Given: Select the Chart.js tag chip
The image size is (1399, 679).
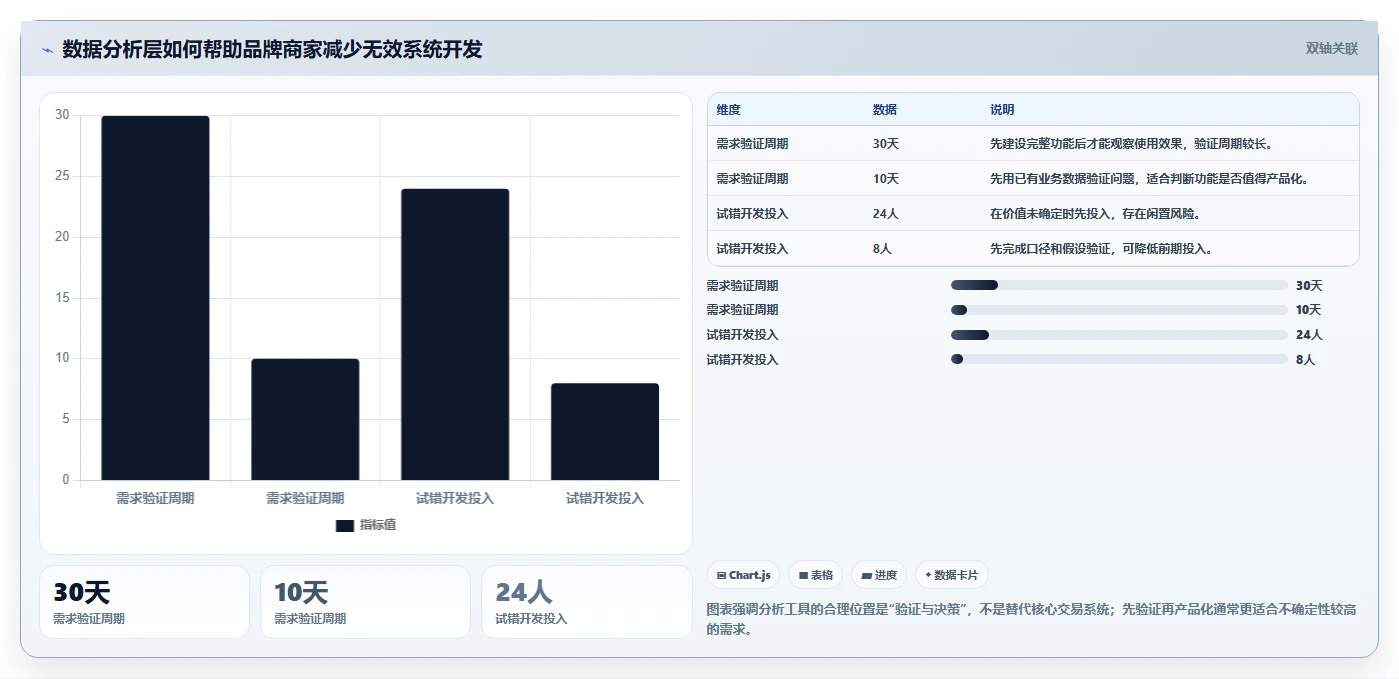Looking at the screenshot, I should pos(744,575).
